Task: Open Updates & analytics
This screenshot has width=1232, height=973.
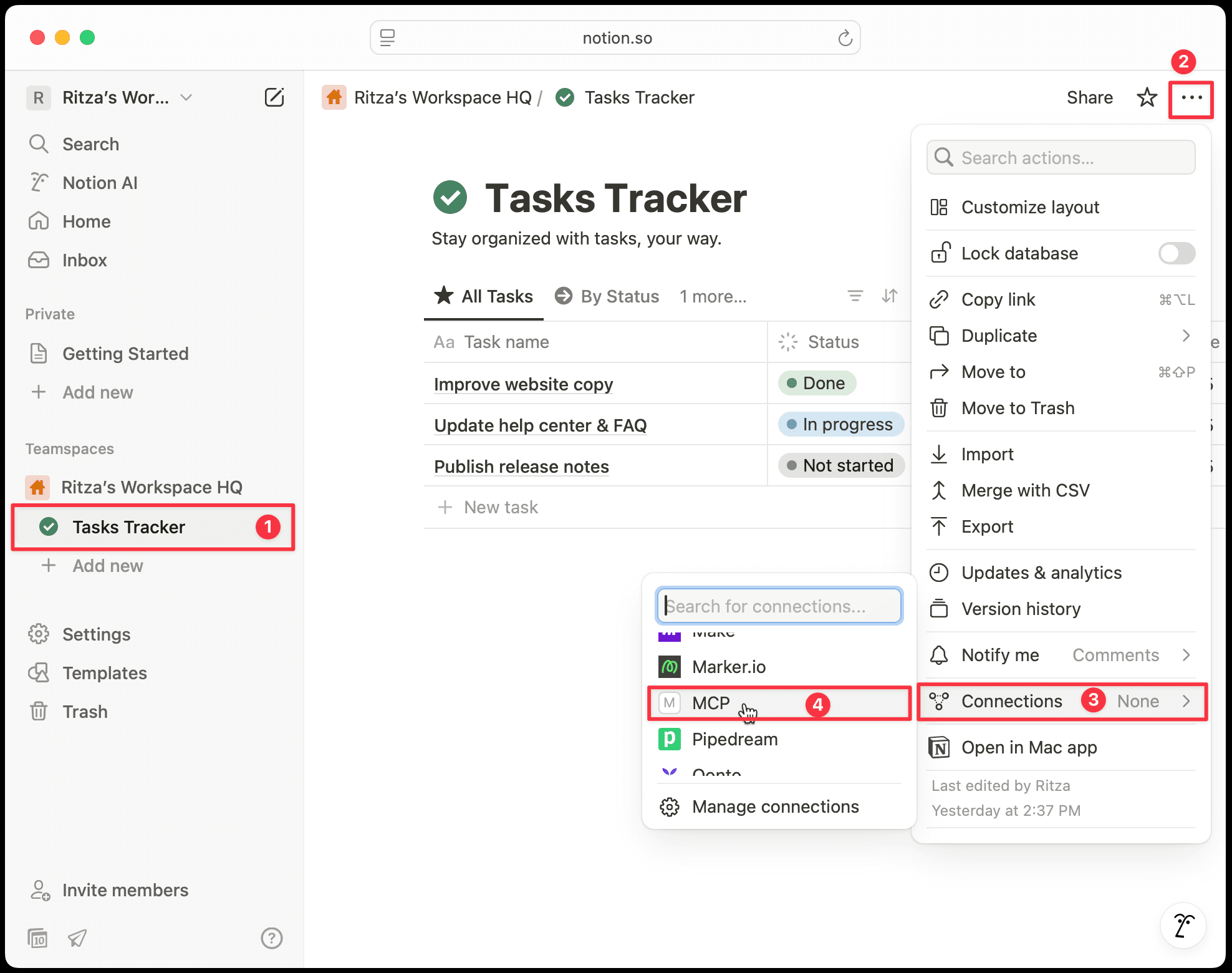Action: 1061,573
